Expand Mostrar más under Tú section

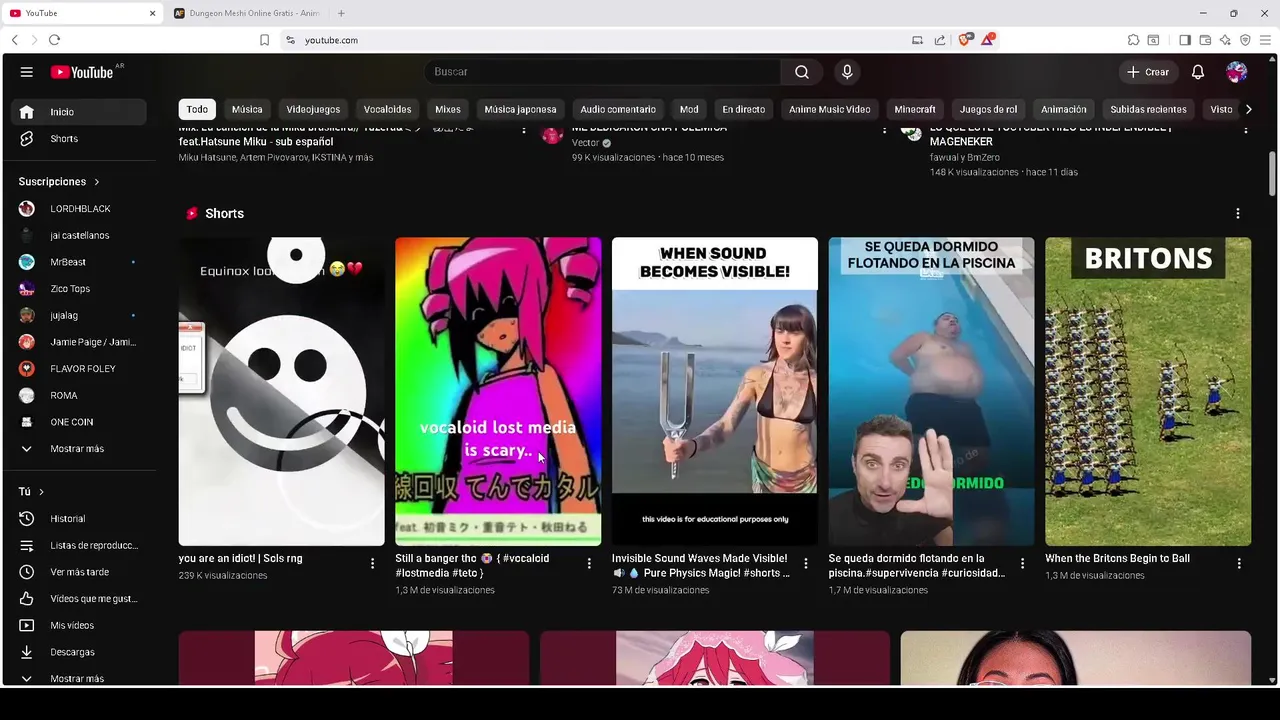pos(77,678)
